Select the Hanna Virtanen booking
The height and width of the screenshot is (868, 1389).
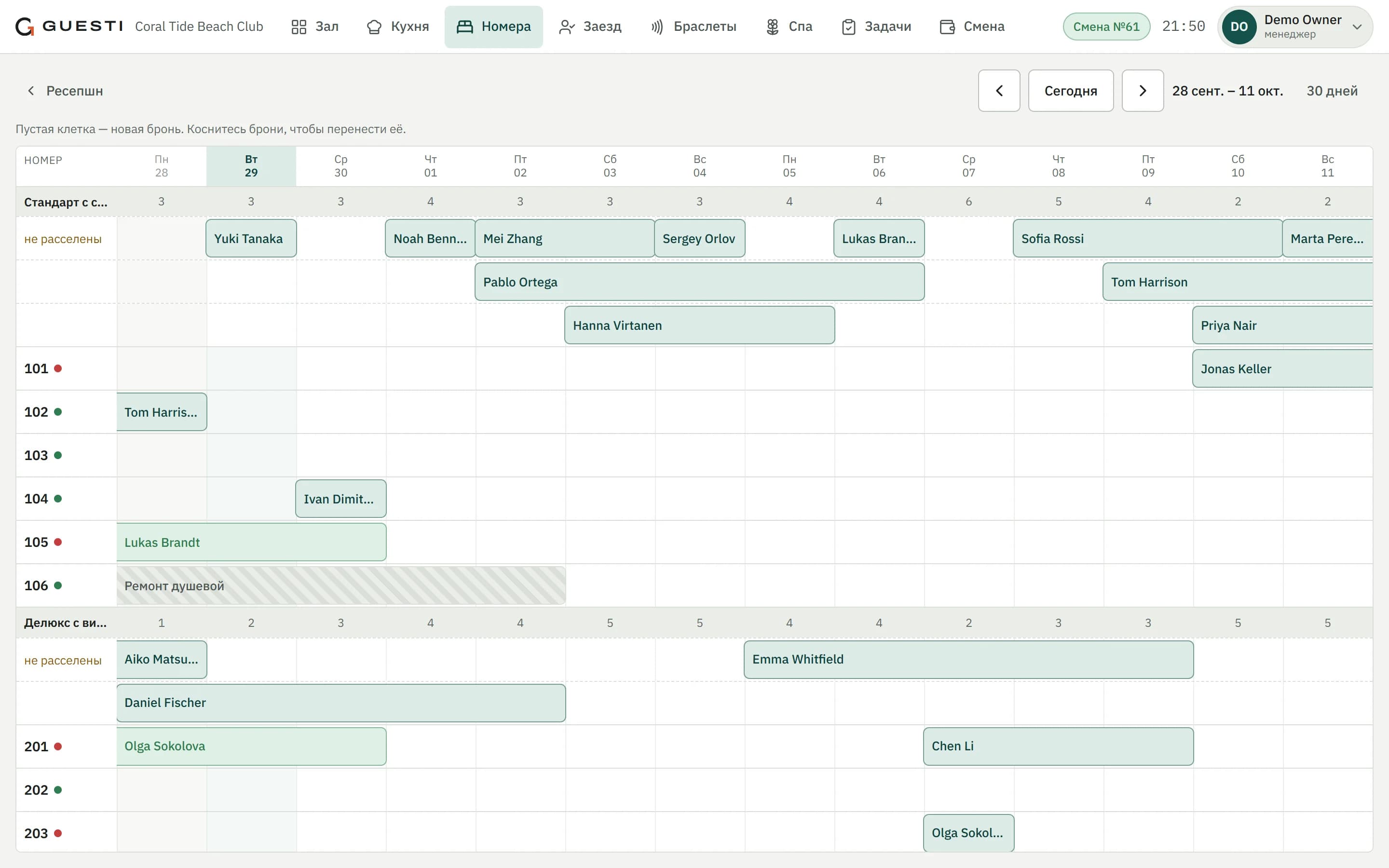699,325
